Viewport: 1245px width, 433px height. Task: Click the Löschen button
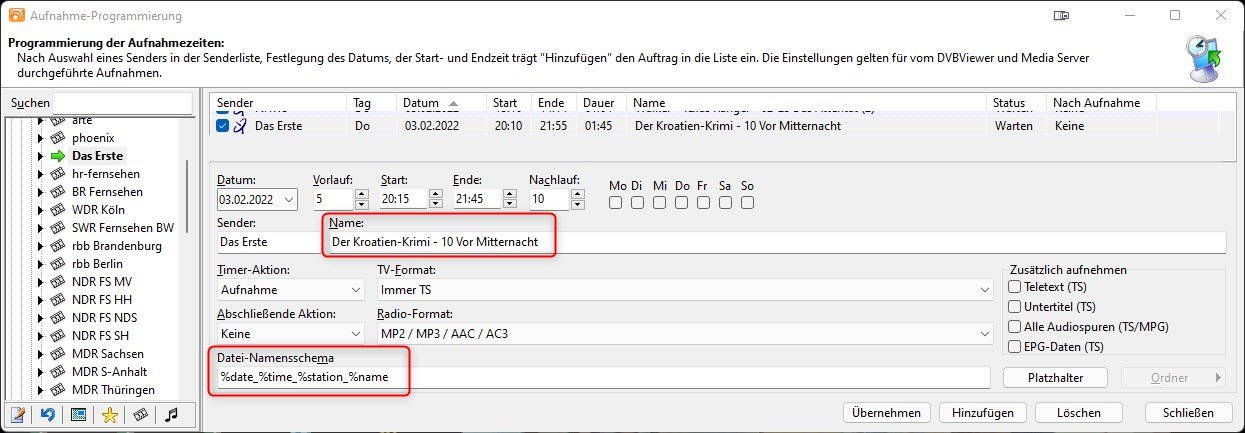click(1079, 412)
